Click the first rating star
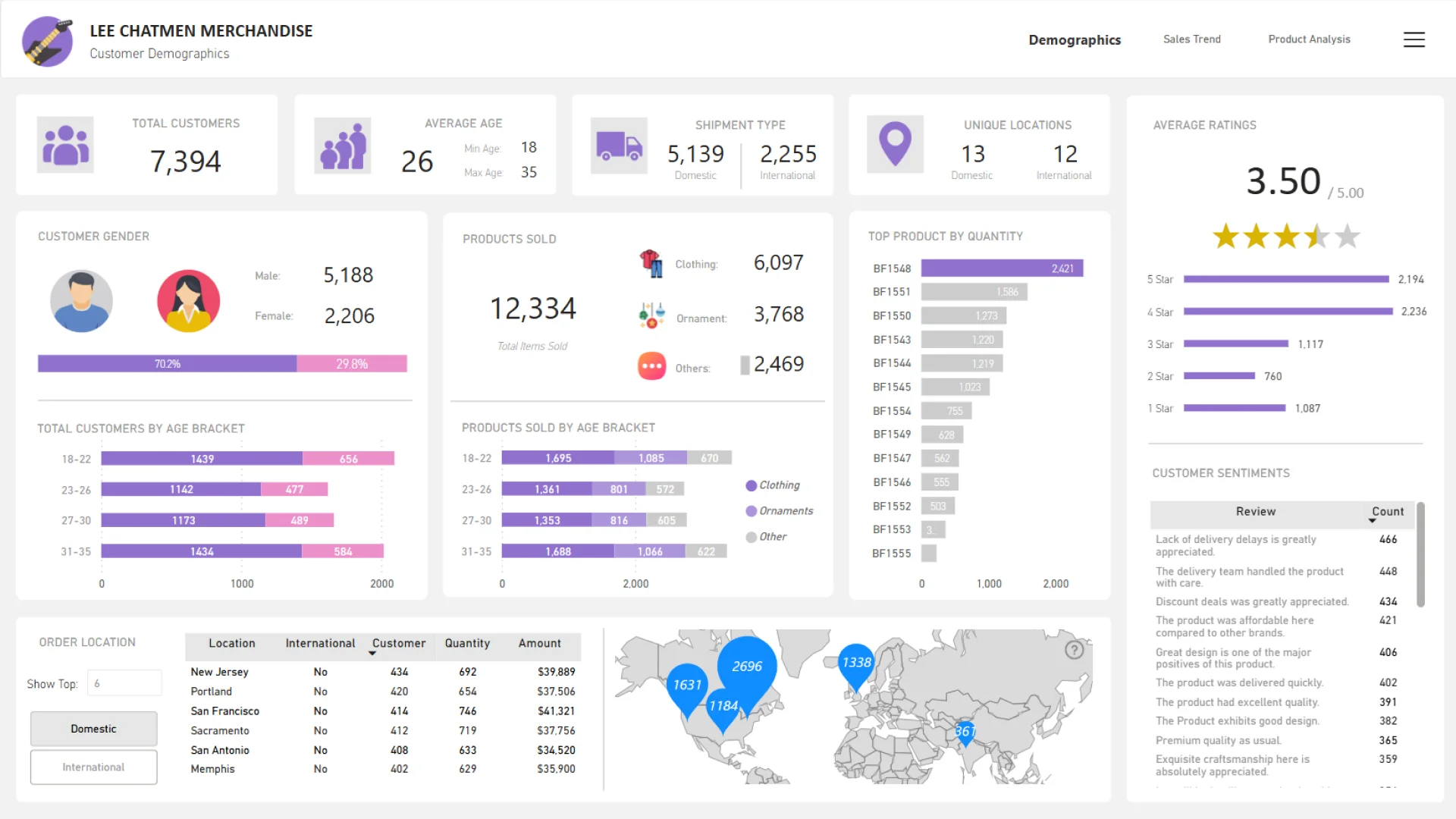The image size is (1456, 819). [1226, 237]
